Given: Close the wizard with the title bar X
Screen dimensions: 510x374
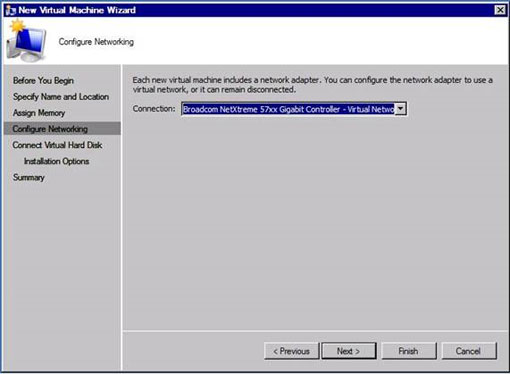Looking at the screenshot, I should click(x=500, y=10).
